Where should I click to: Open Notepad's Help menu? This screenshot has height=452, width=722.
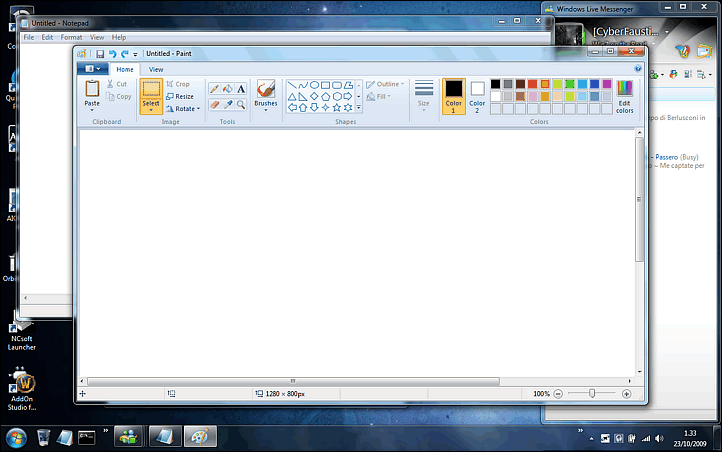pos(119,37)
